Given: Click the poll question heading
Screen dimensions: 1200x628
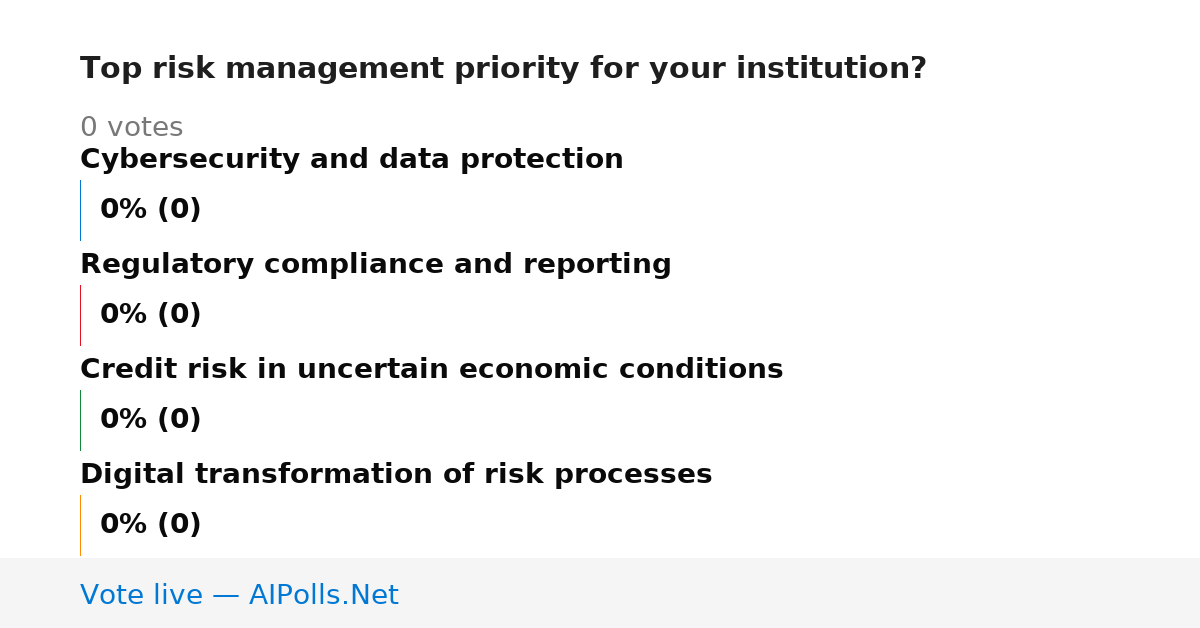Looking at the screenshot, I should tap(503, 69).
